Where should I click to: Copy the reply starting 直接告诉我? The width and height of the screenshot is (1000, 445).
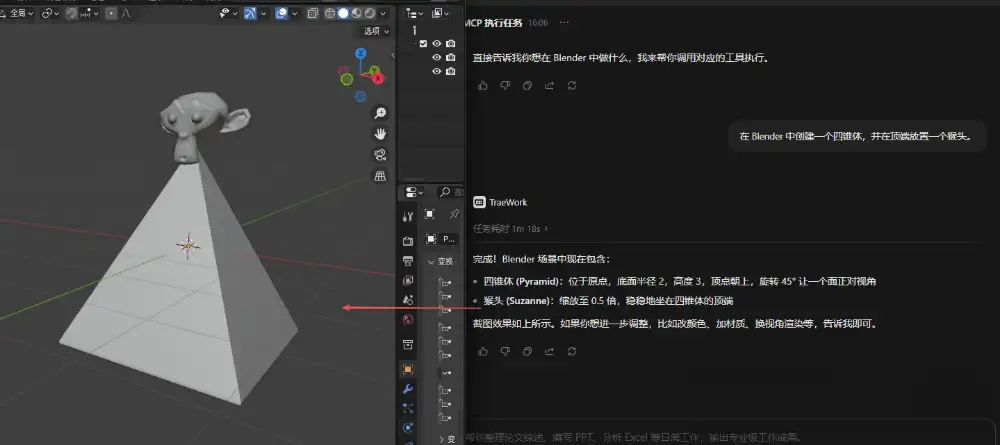(x=527, y=85)
